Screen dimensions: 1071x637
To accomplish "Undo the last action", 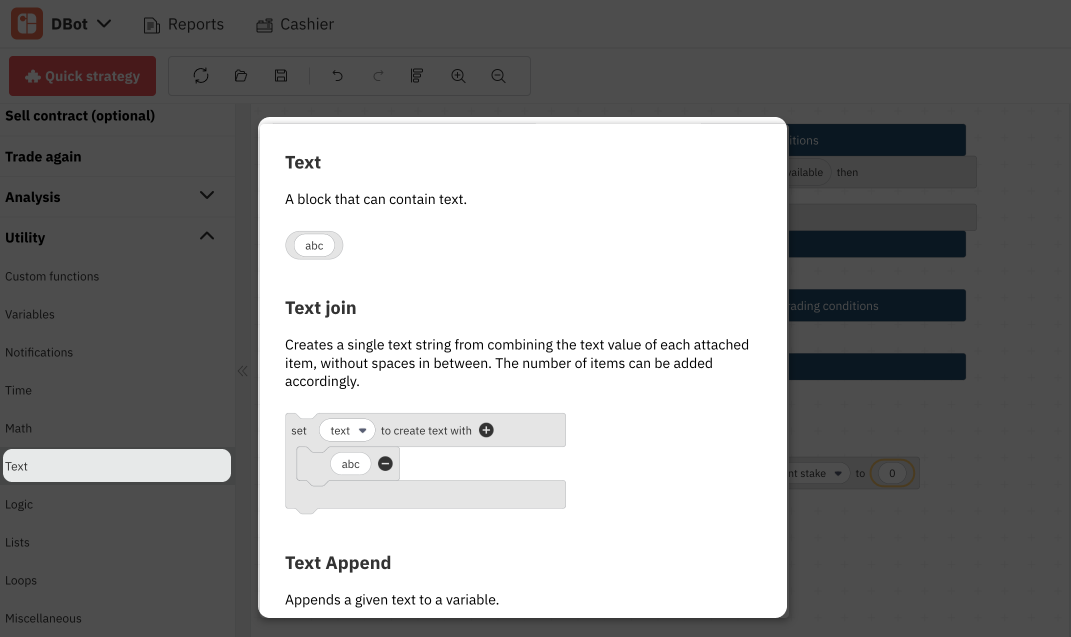I will (338, 76).
